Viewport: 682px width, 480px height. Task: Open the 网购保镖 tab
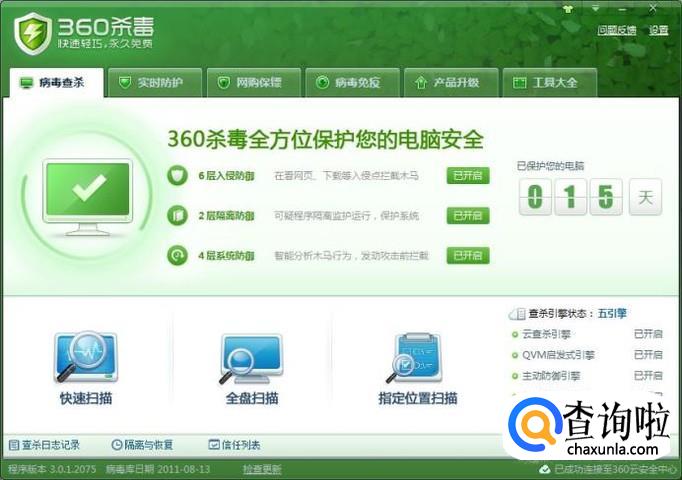(254, 82)
